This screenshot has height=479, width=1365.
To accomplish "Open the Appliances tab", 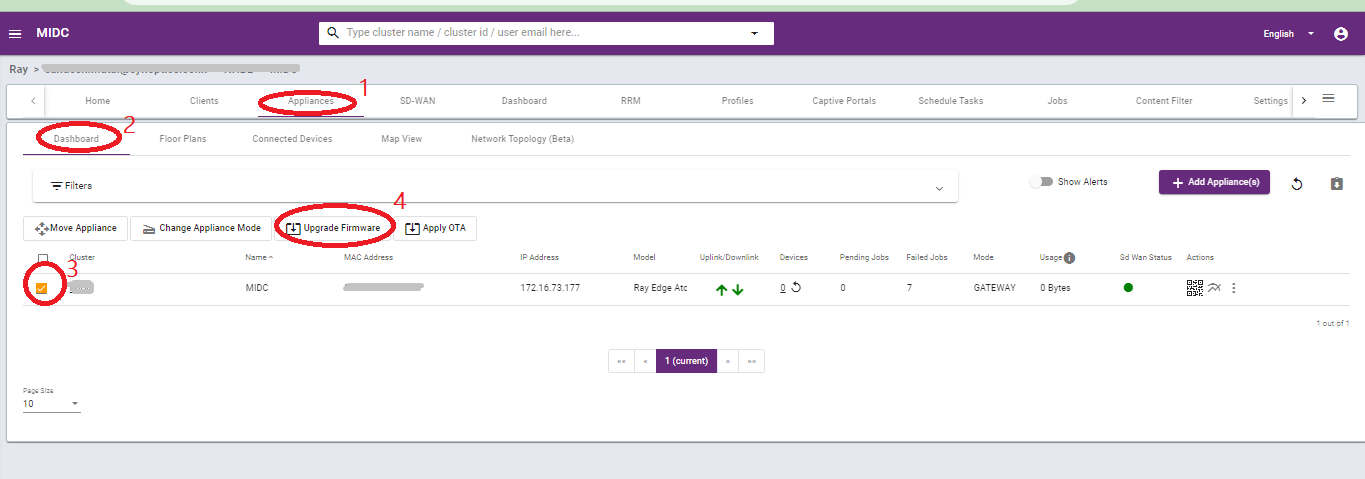I will click(x=310, y=101).
